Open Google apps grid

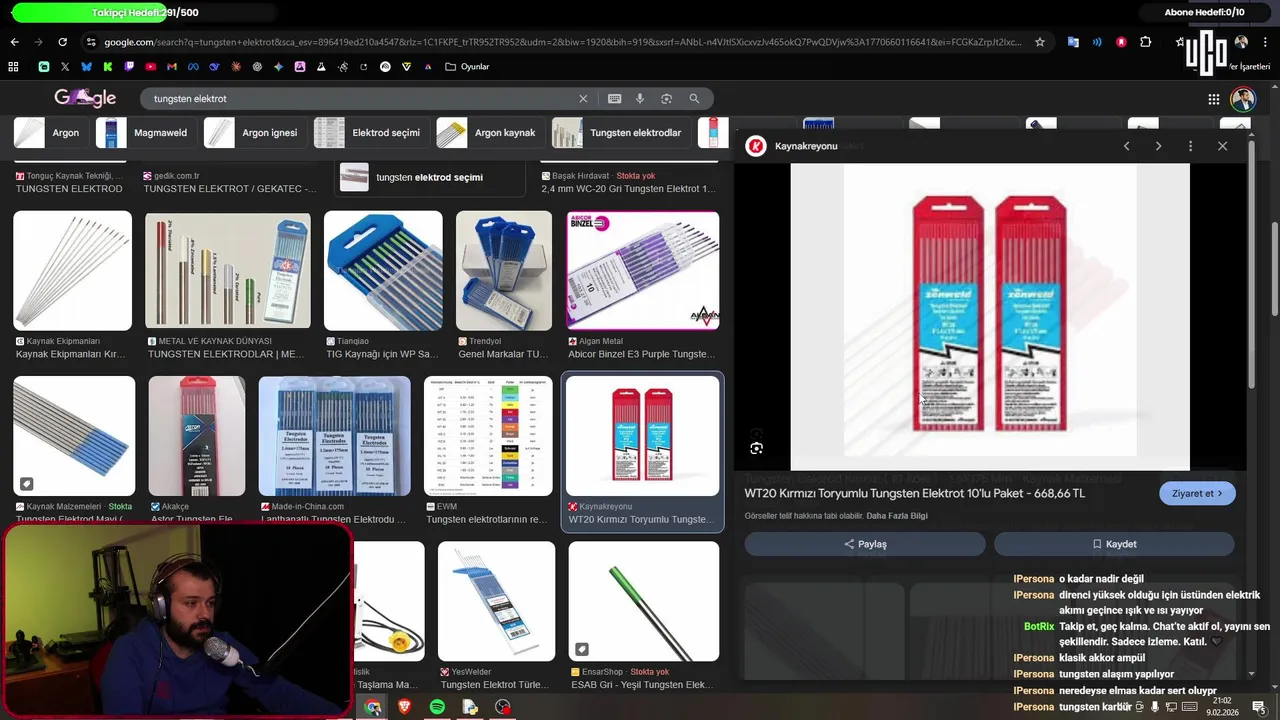[1214, 99]
